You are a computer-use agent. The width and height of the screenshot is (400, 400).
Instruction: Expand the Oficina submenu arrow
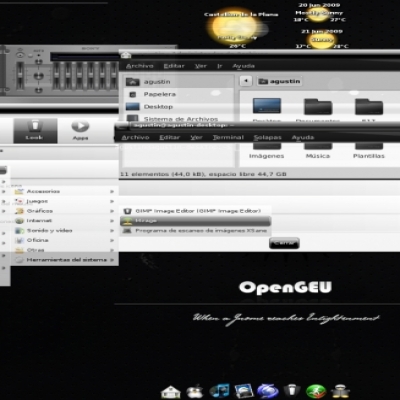pyautogui.click(x=112, y=240)
